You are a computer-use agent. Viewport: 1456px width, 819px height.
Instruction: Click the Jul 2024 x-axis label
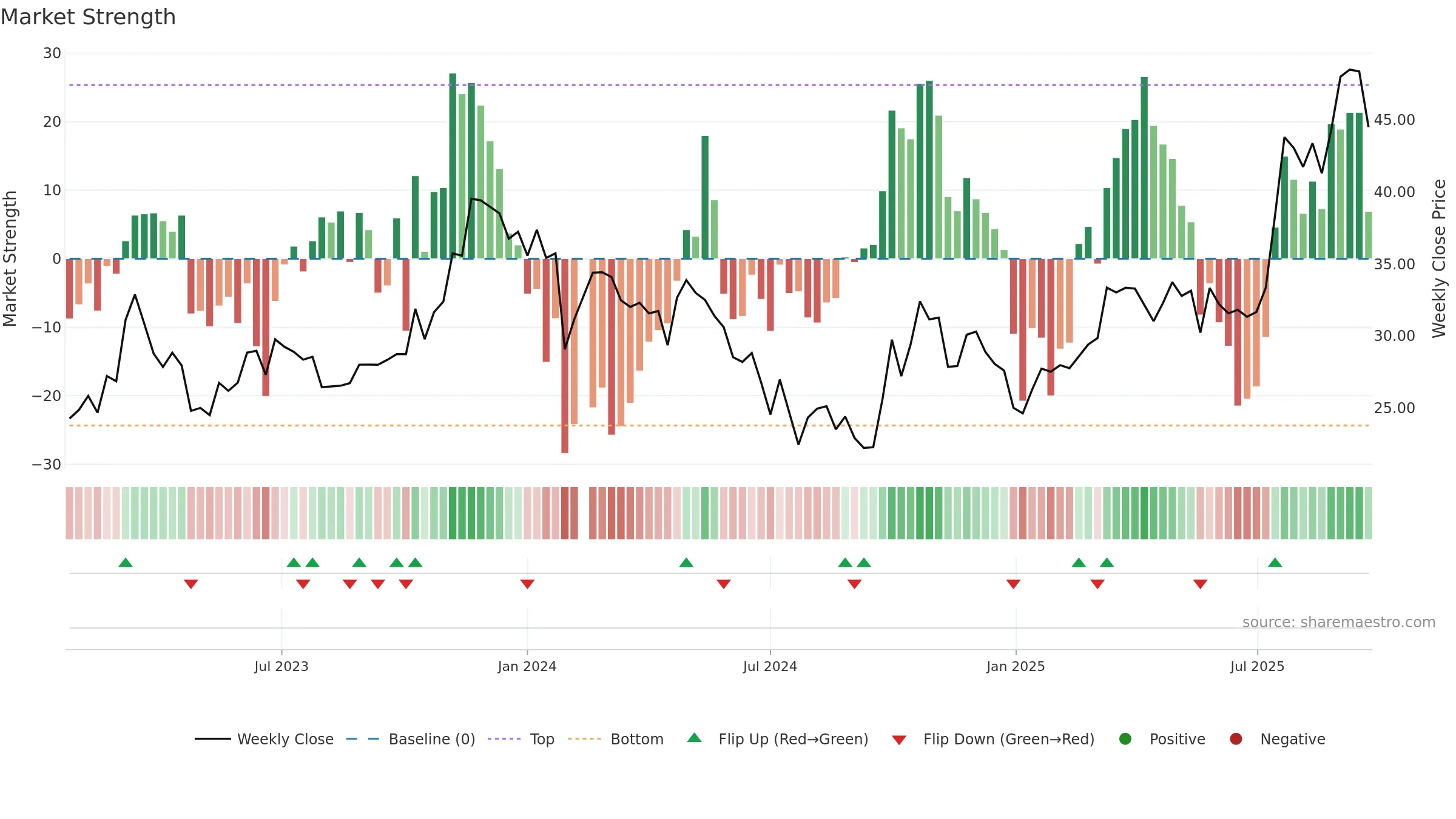coord(770,666)
